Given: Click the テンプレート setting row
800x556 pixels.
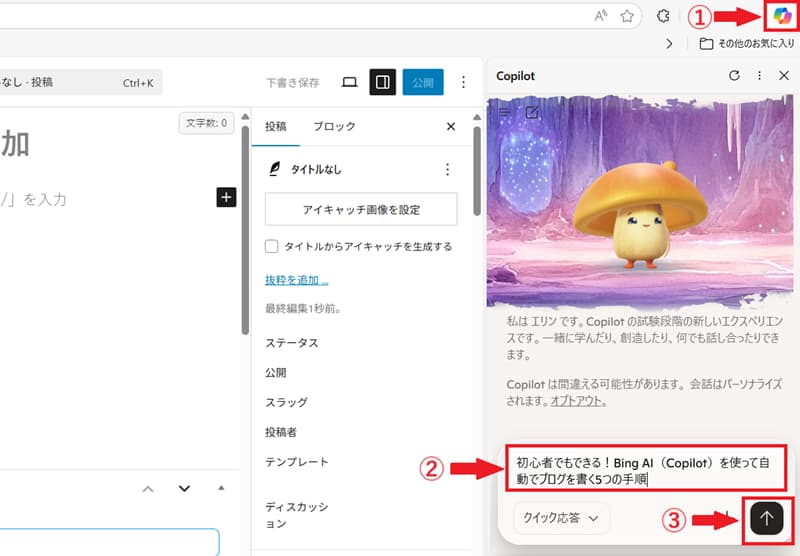Looking at the screenshot, I should tap(296, 462).
